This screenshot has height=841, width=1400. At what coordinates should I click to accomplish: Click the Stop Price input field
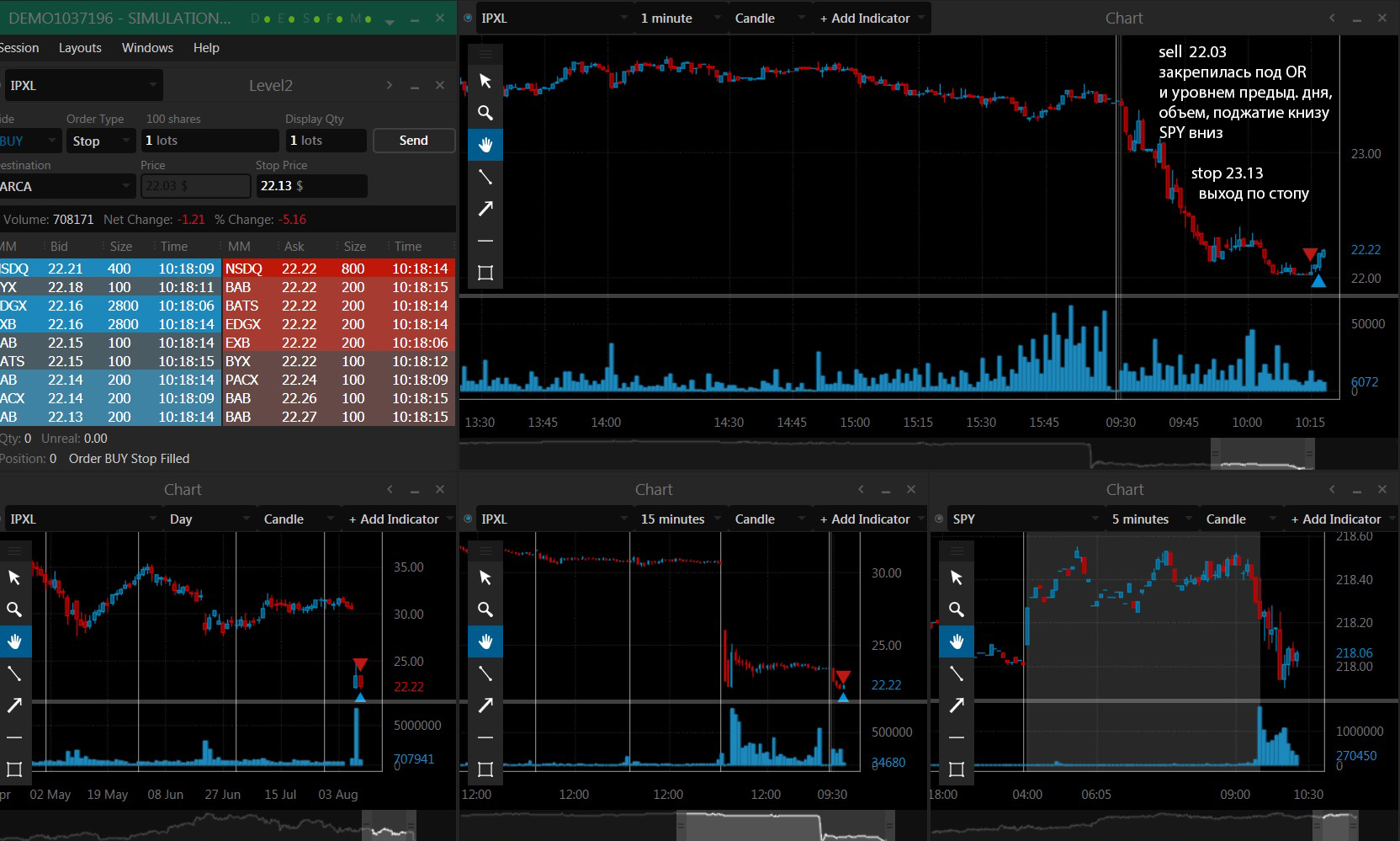pyautogui.click(x=310, y=186)
